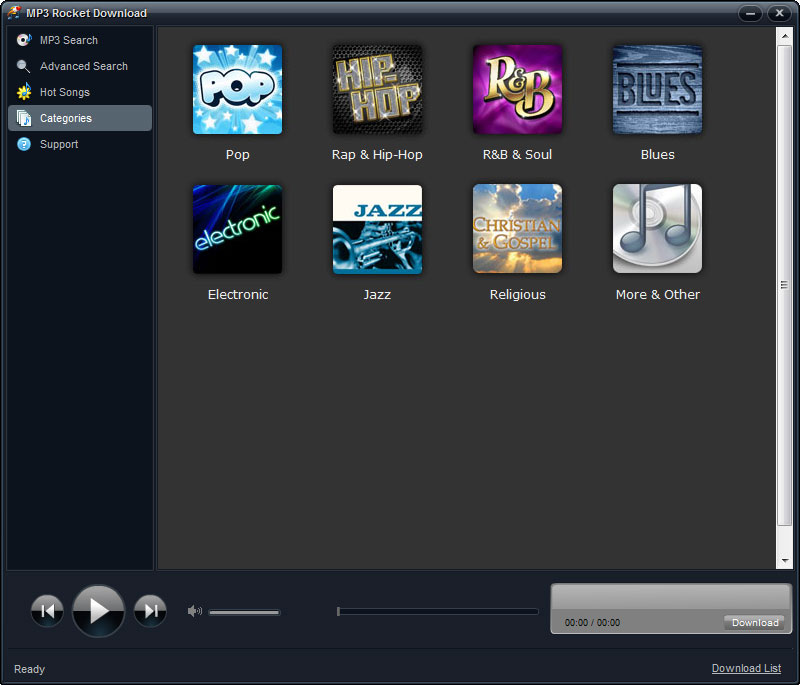Screen dimensions: 800x685
Task: Click the MP3 Search disc icon
Action: click(x=23, y=40)
